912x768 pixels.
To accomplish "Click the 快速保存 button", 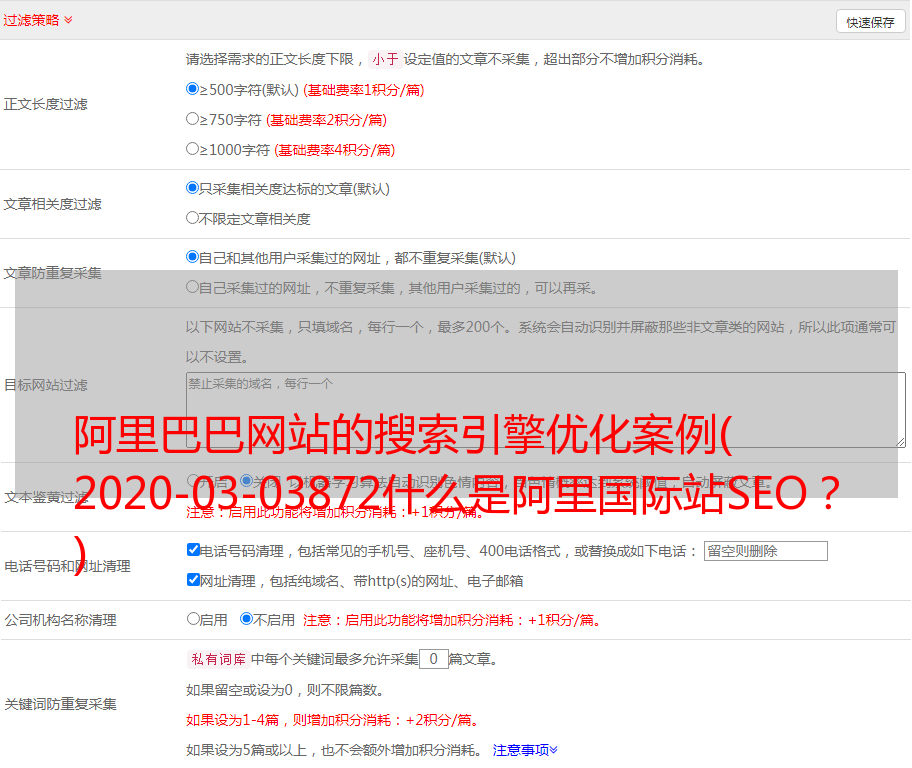I will (x=870, y=22).
